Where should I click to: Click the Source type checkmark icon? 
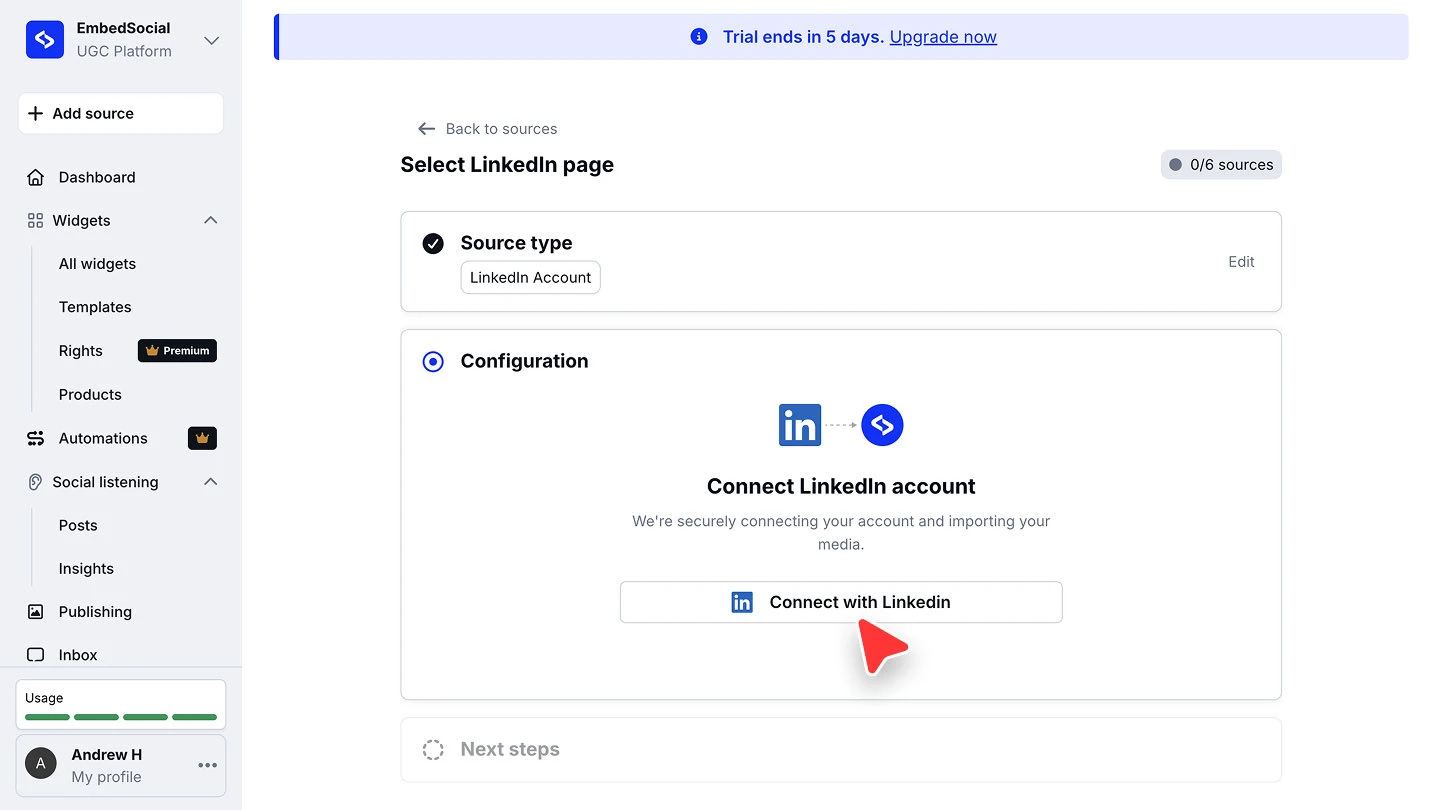click(x=433, y=243)
